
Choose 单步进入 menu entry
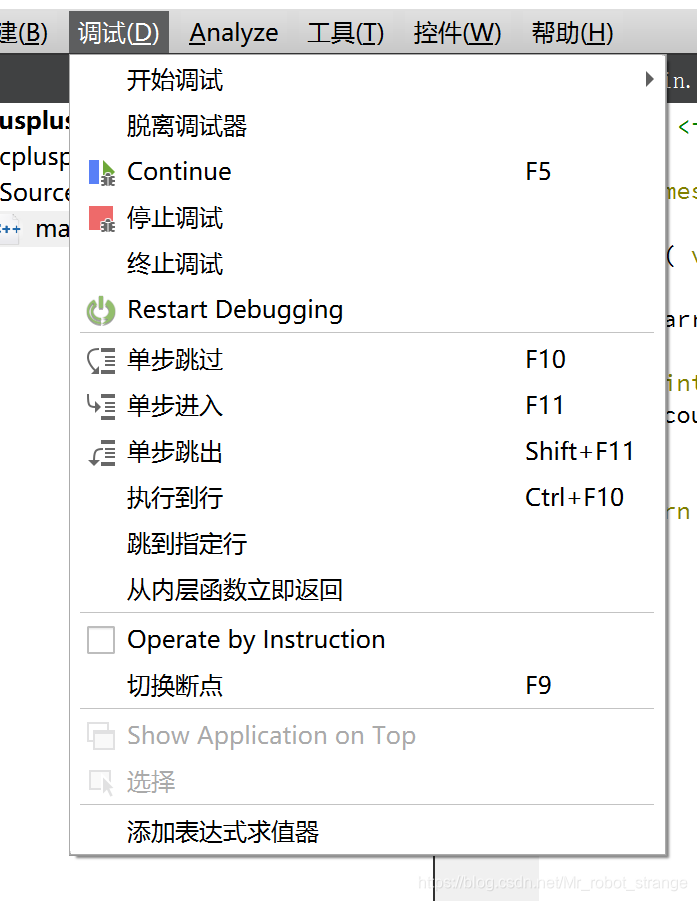tap(368, 406)
